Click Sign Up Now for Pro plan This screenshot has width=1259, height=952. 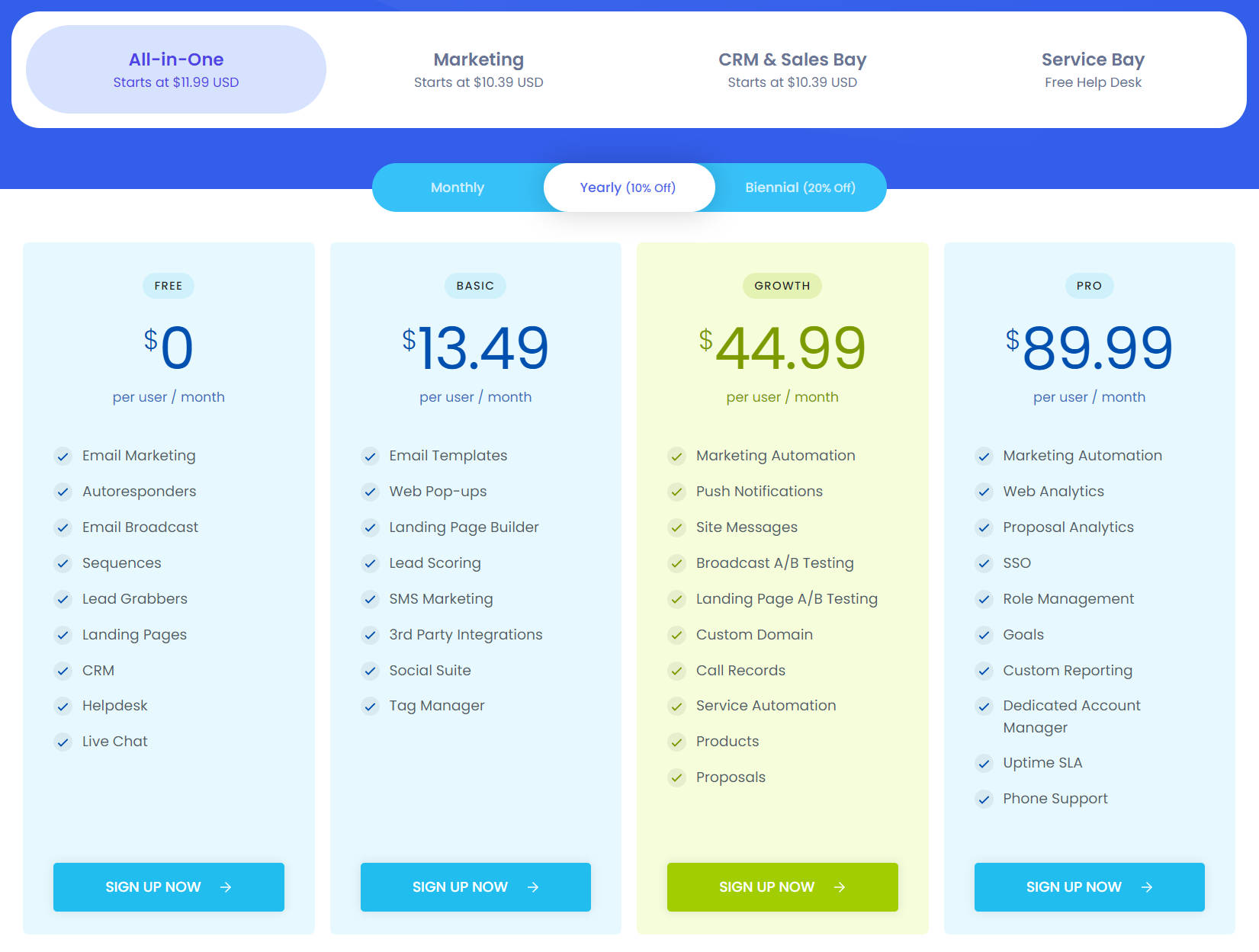1089,886
